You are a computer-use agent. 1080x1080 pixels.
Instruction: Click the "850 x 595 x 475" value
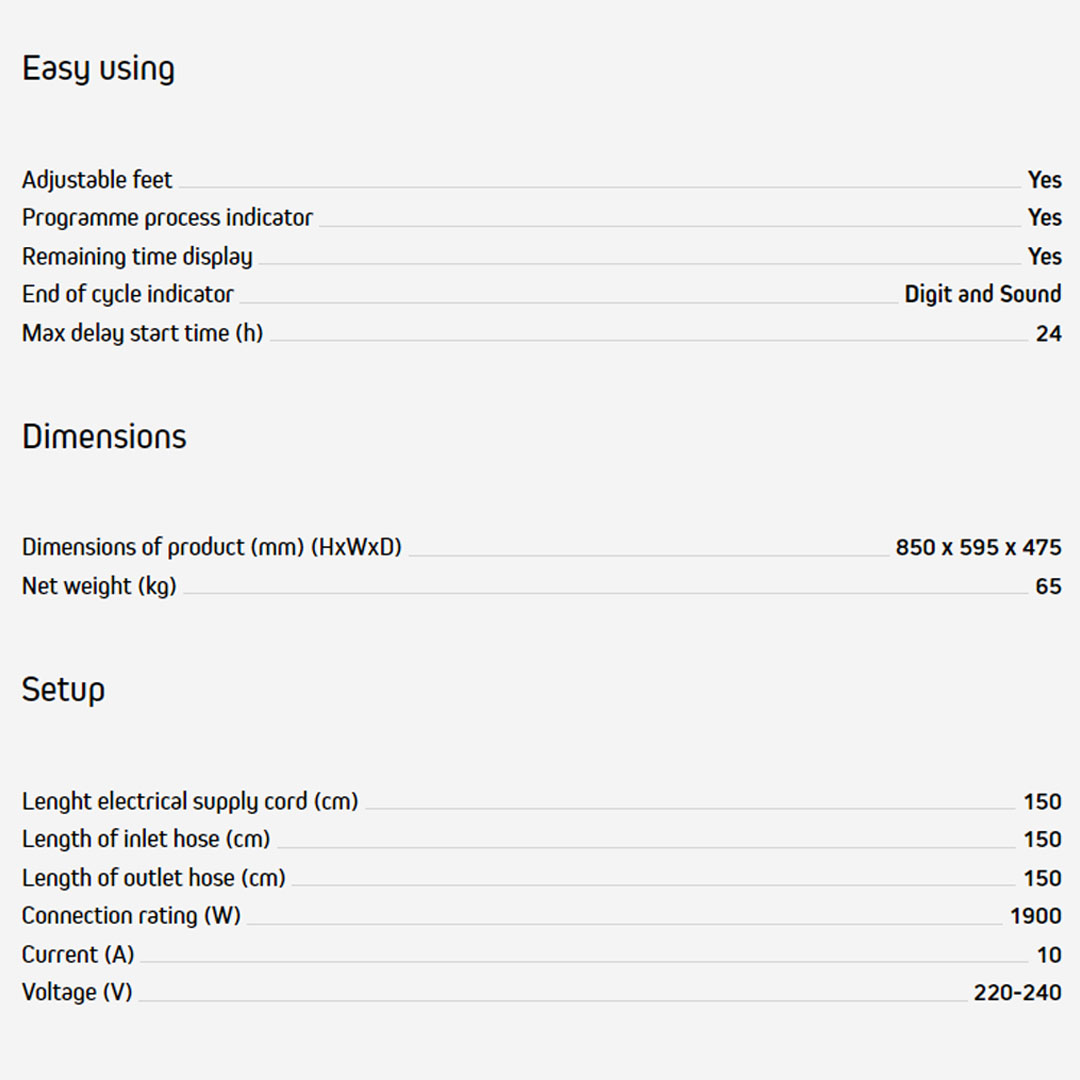coord(978,548)
